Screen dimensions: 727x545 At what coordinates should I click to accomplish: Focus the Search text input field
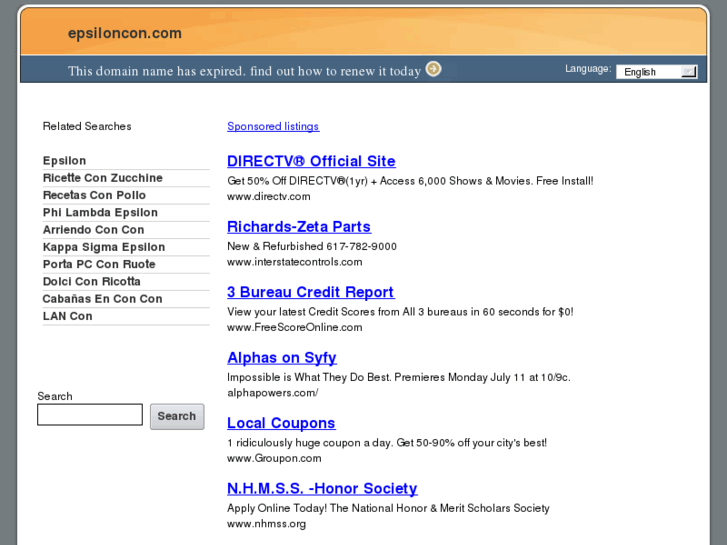[90, 414]
